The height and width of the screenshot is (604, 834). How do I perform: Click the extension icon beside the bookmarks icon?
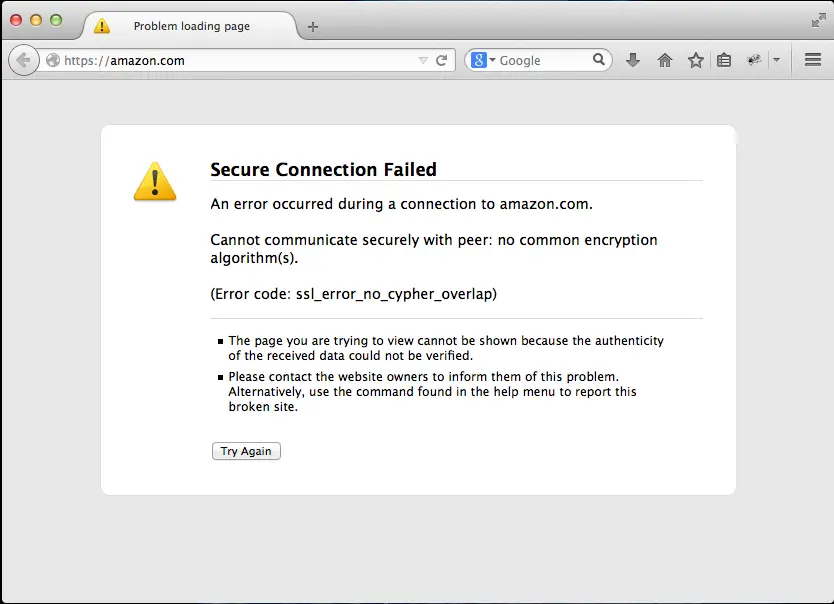[753, 60]
